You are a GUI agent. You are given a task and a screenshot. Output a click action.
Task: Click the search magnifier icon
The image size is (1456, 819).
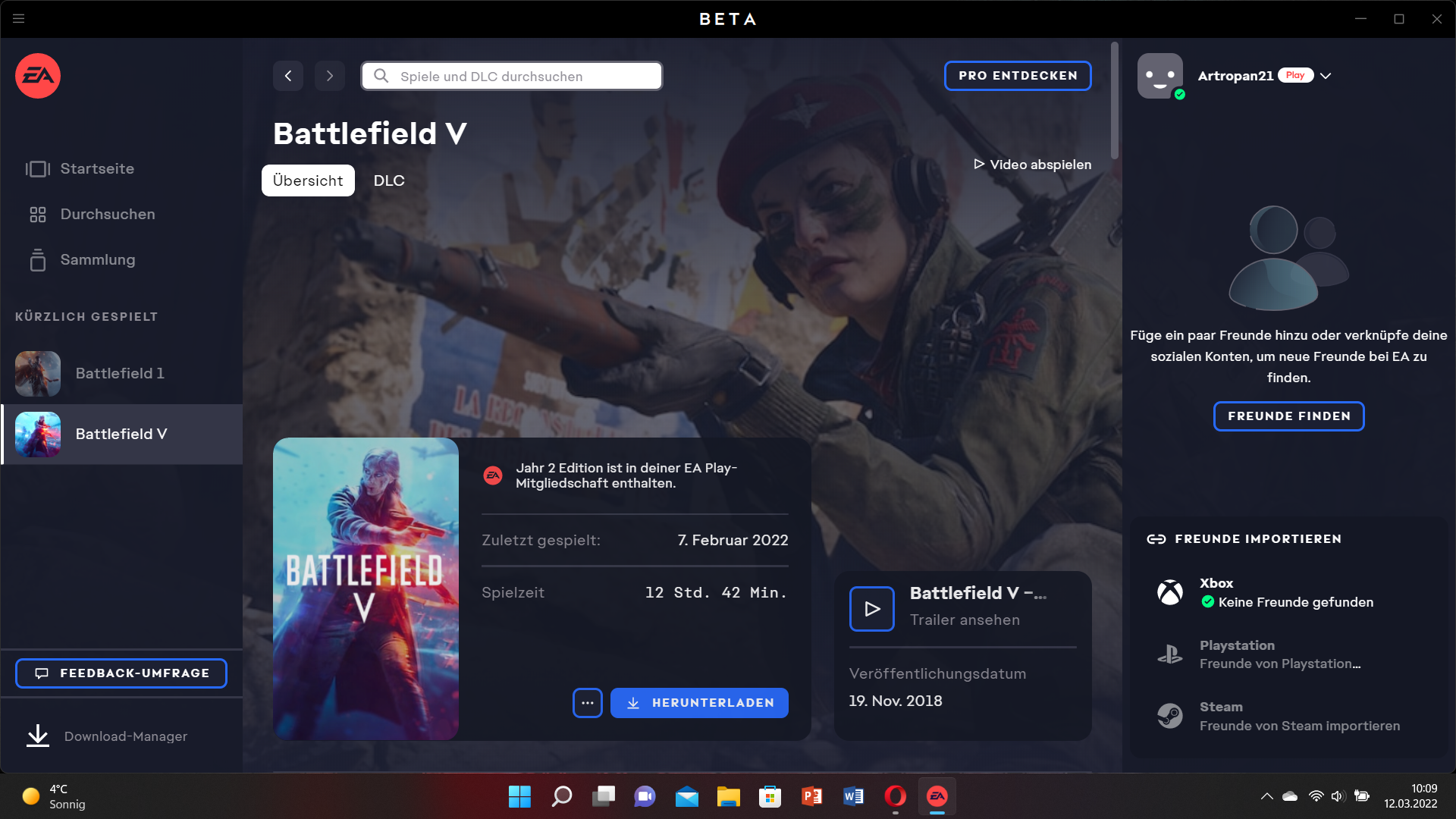pyautogui.click(x=381, y=76)
